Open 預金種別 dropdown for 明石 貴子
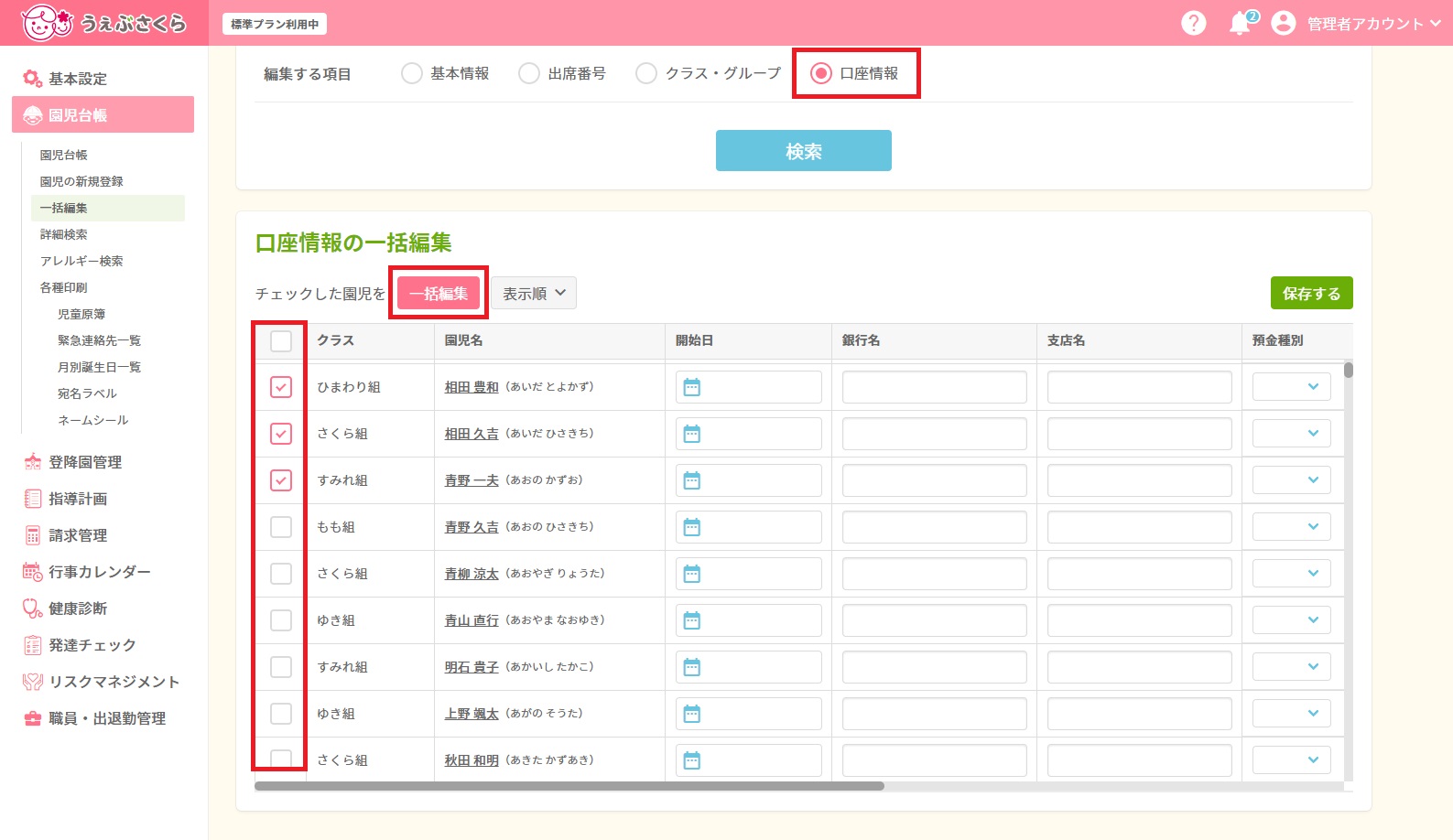The height and width of the screenshot is (840, 1453). [1291, 667]
